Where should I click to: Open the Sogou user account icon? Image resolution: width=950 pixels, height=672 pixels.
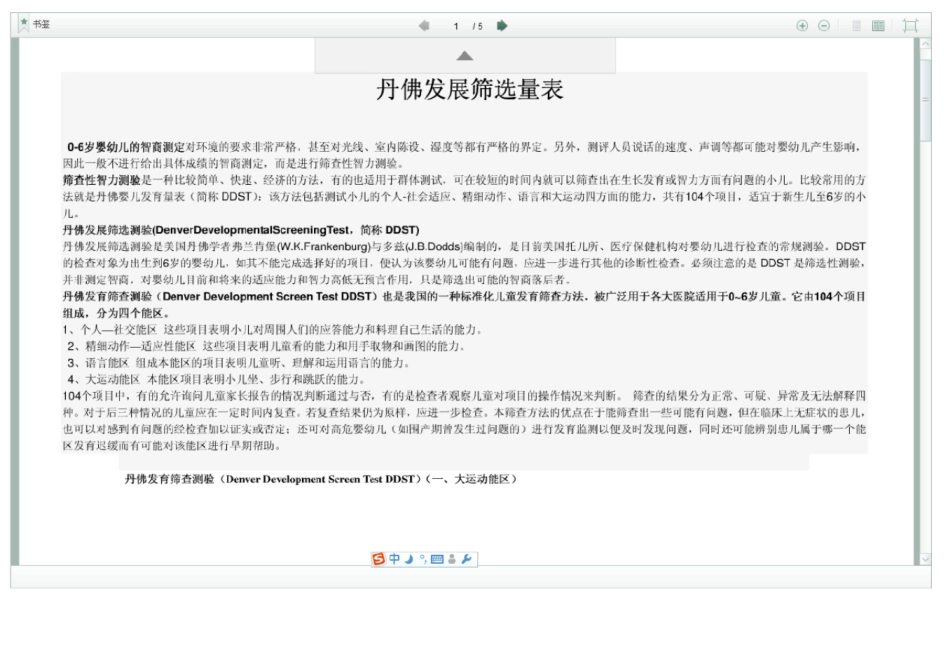tap(452, 559)
